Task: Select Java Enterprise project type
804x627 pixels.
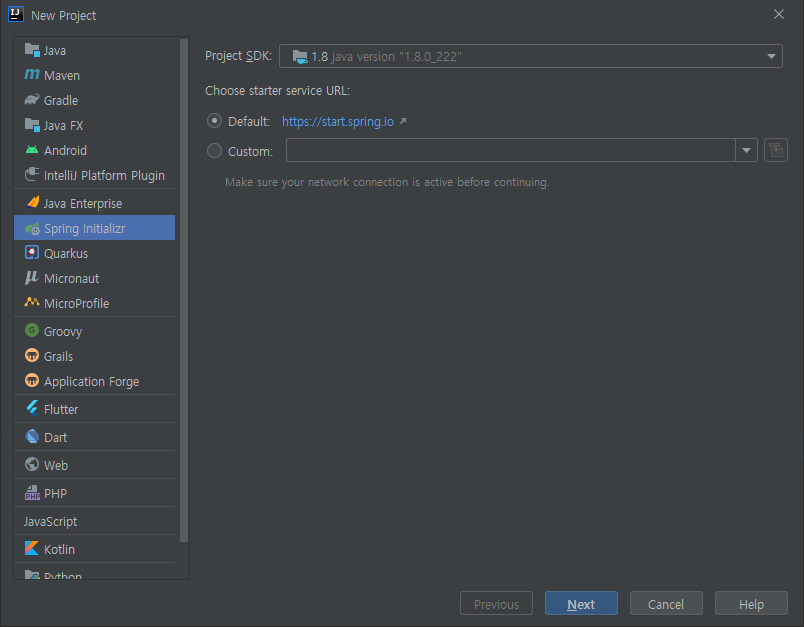Action: click(x=94, y=204)
